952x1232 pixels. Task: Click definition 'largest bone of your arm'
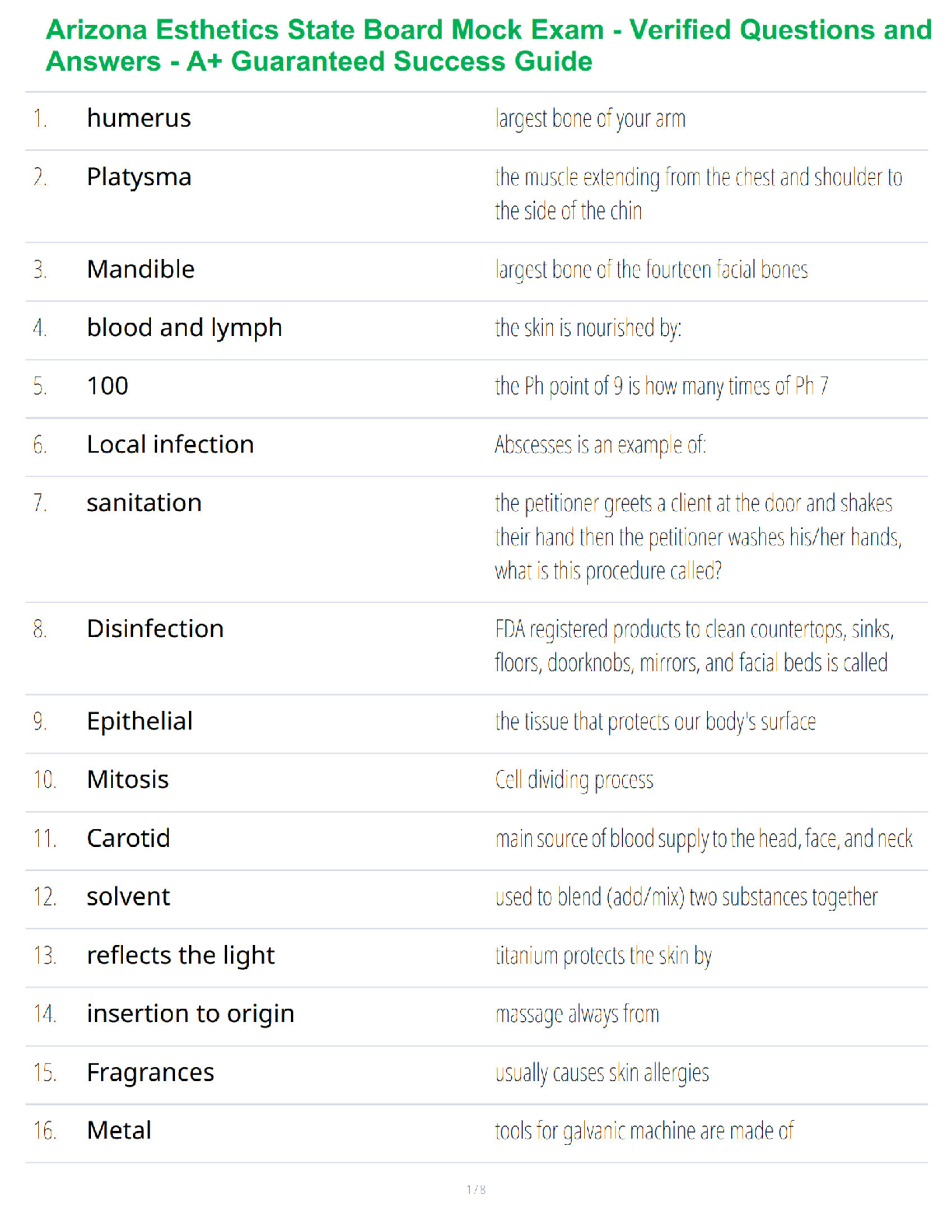[x=590, y=119]
